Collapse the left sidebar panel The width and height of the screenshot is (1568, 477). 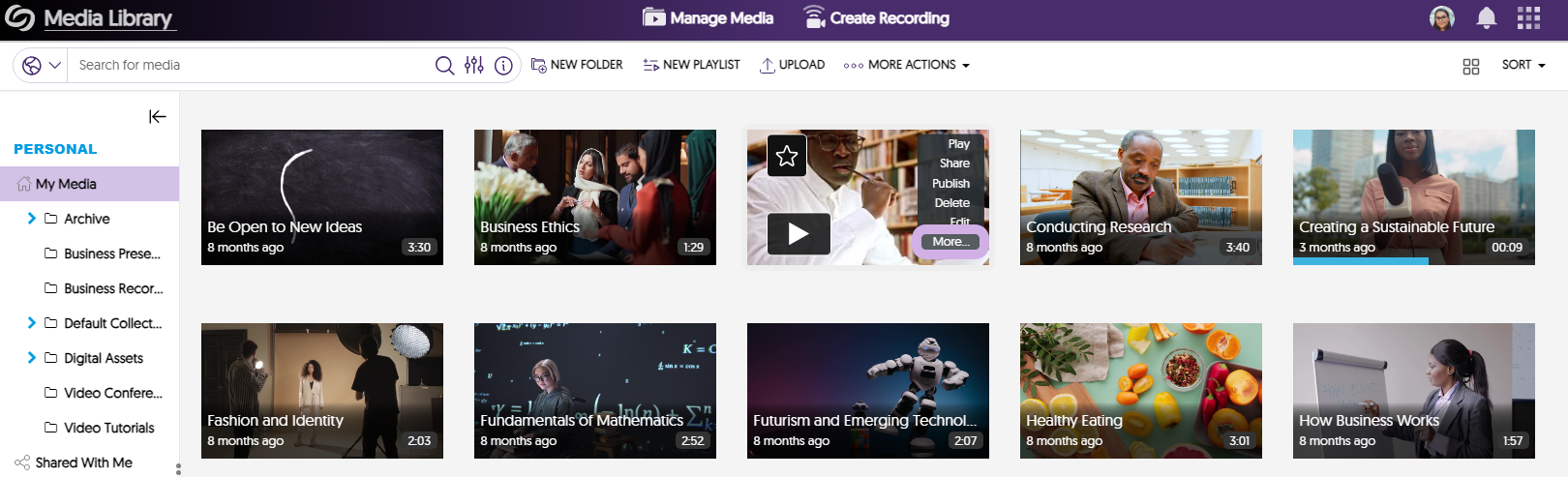click(x=157, y=116)
